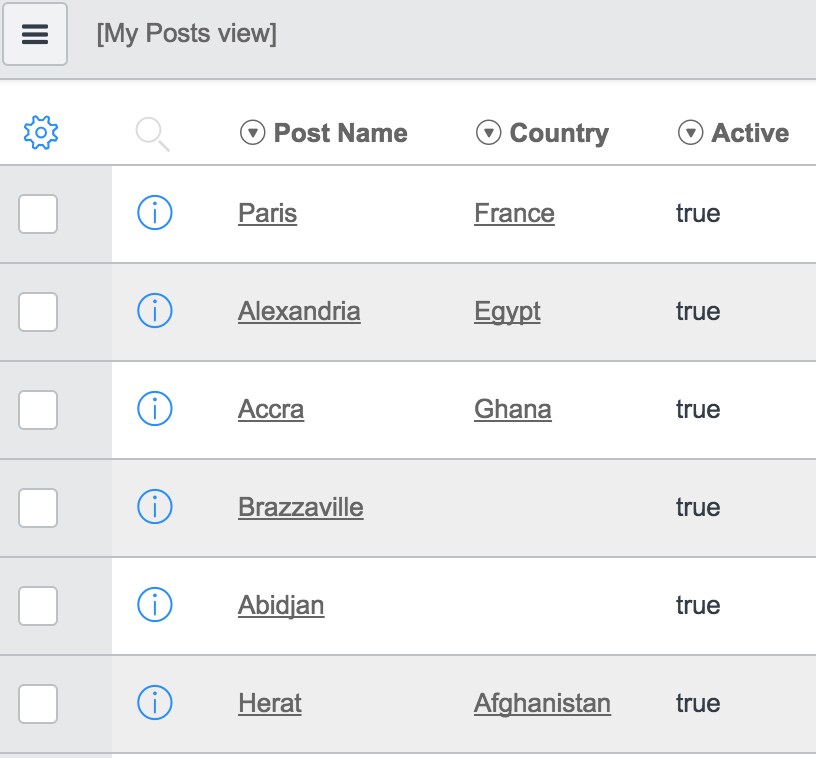Select the Paris row checkbox
Viewport: 816px width, 758px height.
click(38, 214)
